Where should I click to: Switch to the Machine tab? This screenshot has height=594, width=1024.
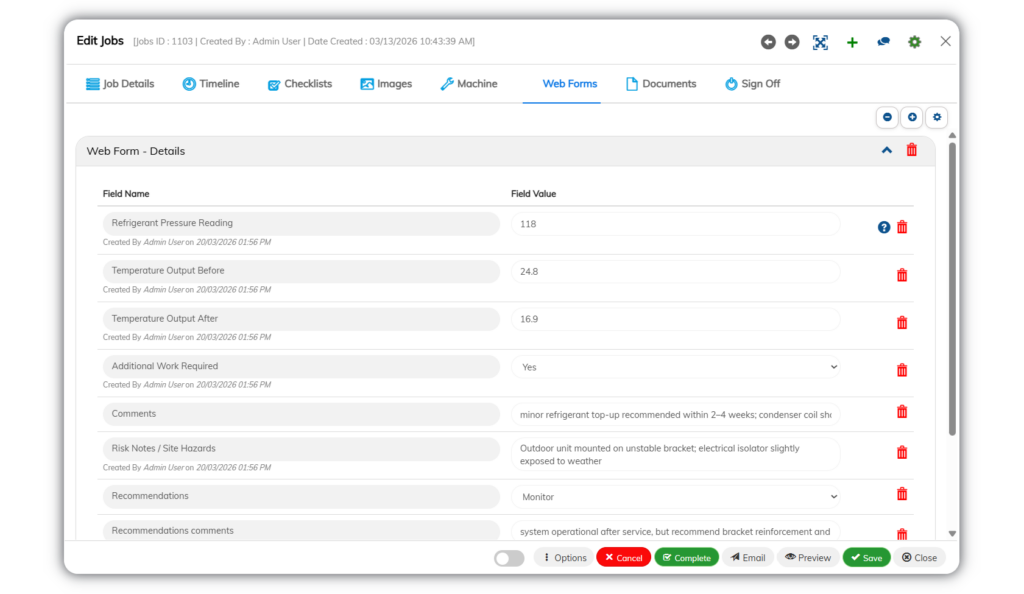pos(469,84)
